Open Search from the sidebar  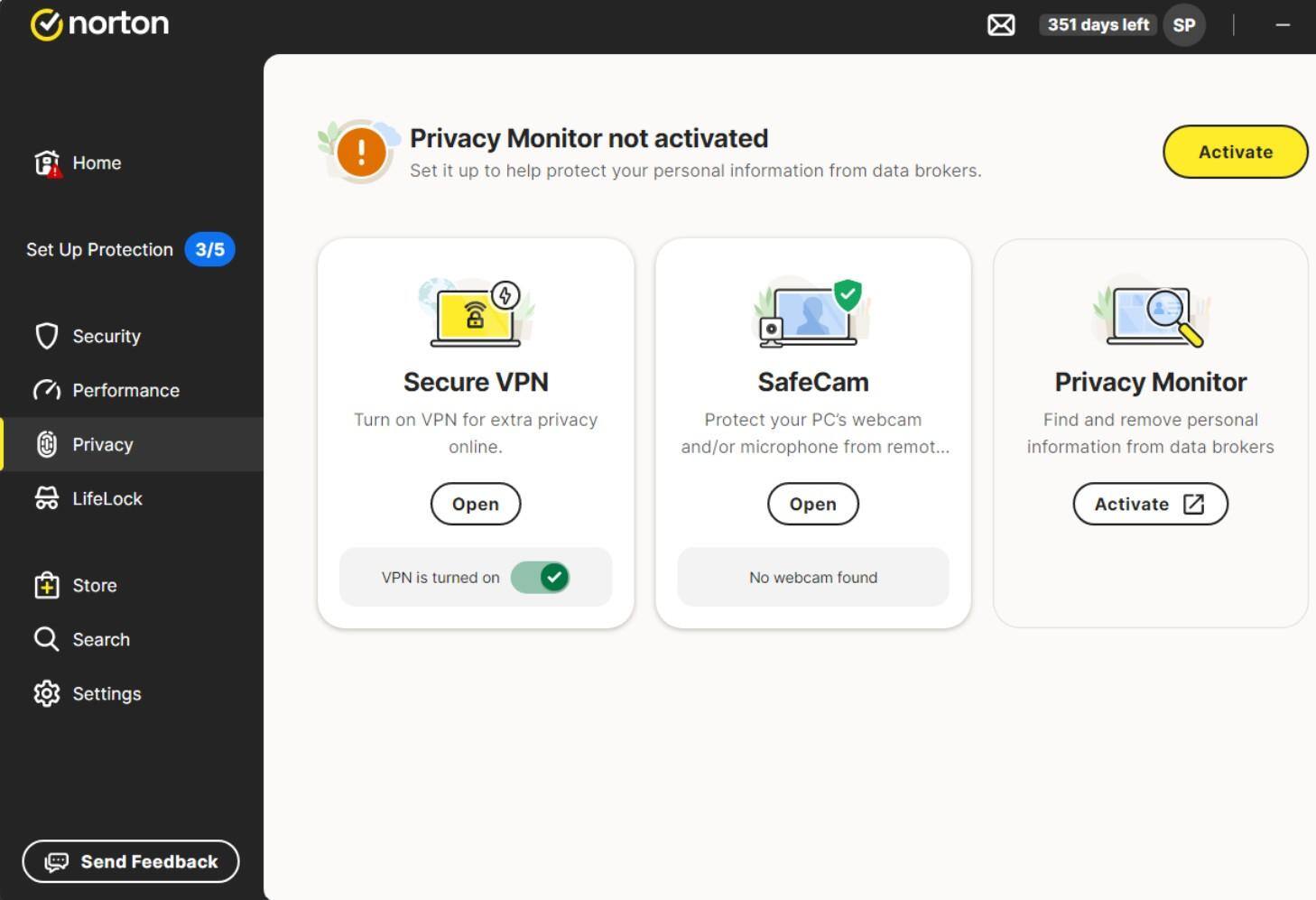[100, 640]
